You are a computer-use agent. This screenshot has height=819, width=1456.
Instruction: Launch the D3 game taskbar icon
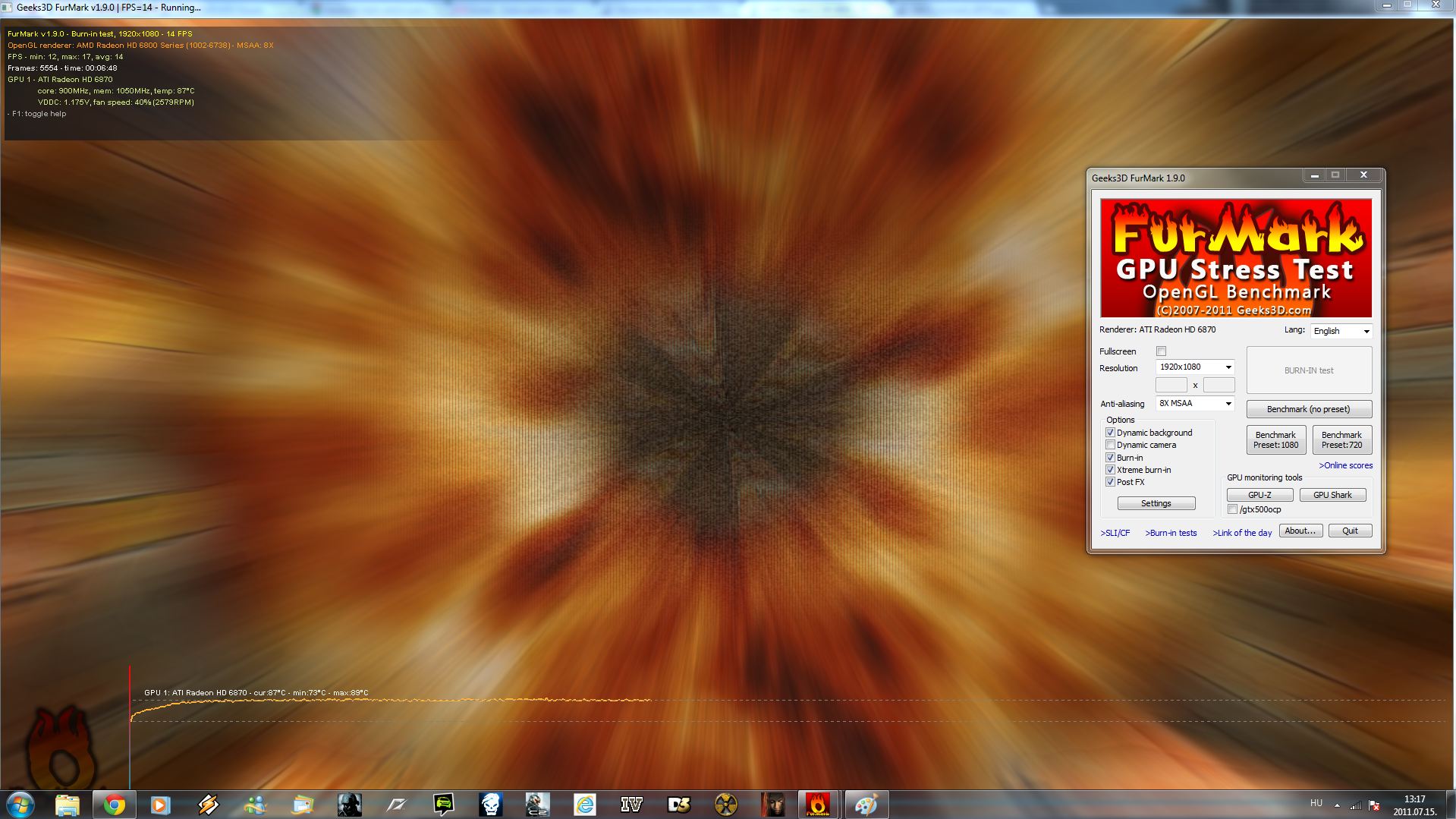[679, 805]
